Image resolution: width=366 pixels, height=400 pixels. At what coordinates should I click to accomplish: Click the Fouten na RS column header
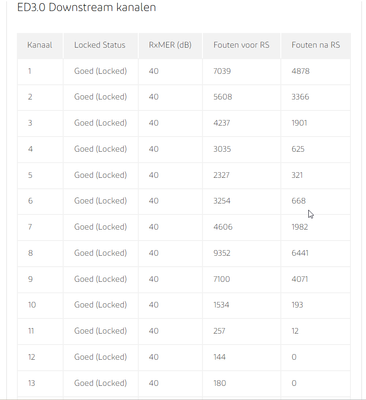pyautogui.click(x=316, y=45)
